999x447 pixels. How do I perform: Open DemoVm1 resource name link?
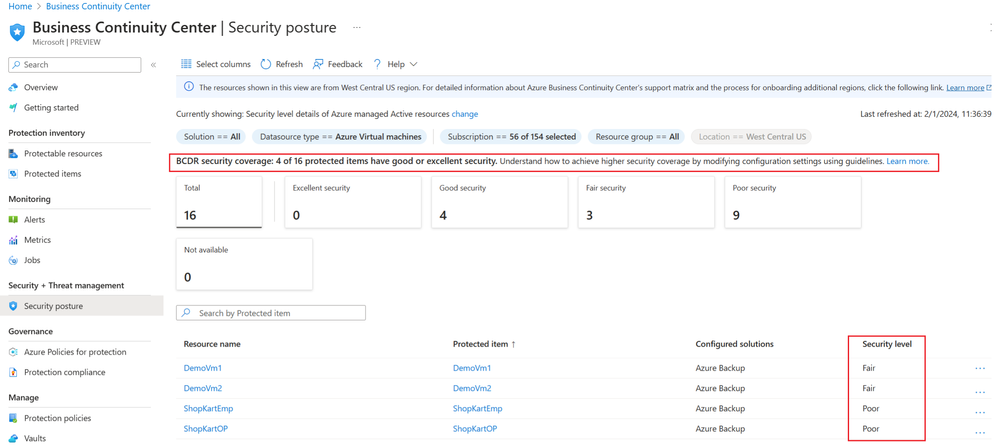tap(203, 368)
